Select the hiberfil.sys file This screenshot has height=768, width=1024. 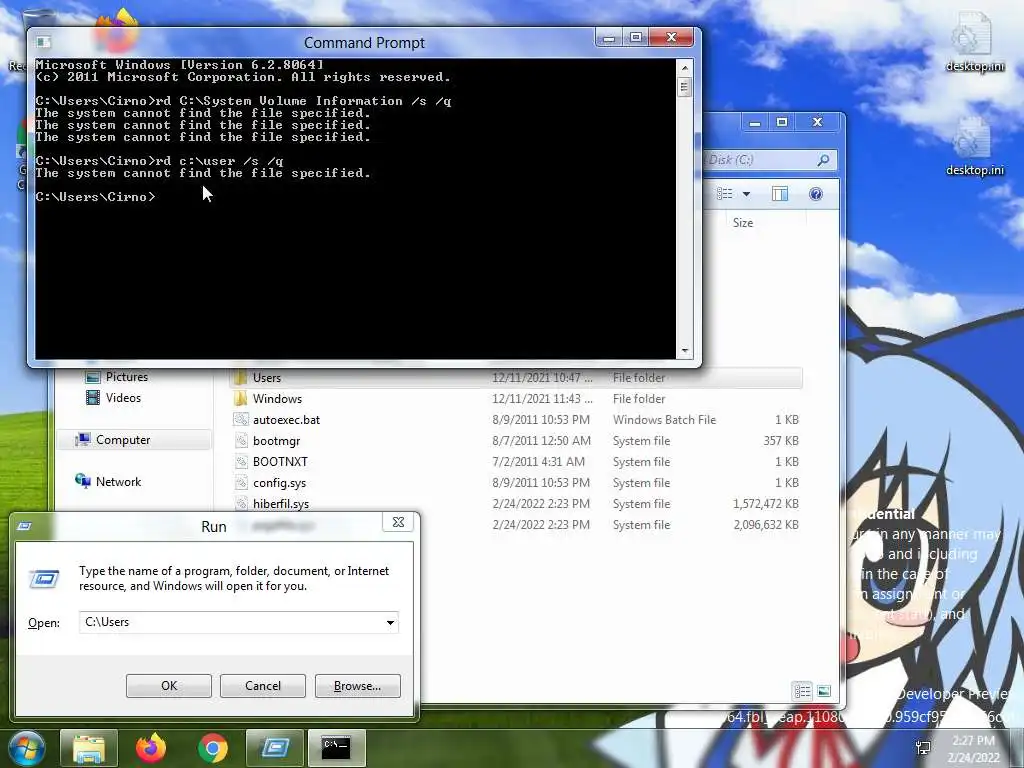(x=516, y=504)
